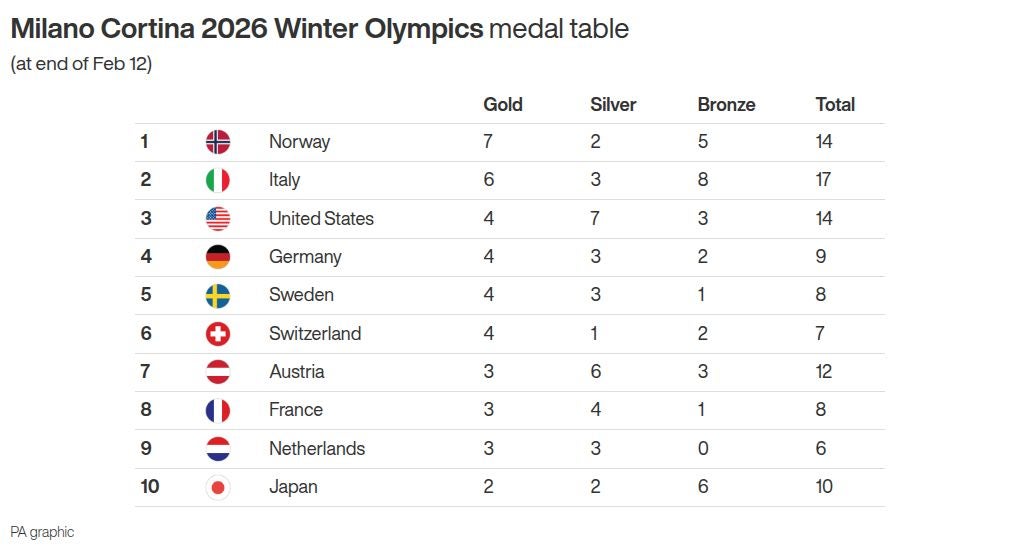Click the Japan flag icon
The image size is (1020, 553).
218,487
